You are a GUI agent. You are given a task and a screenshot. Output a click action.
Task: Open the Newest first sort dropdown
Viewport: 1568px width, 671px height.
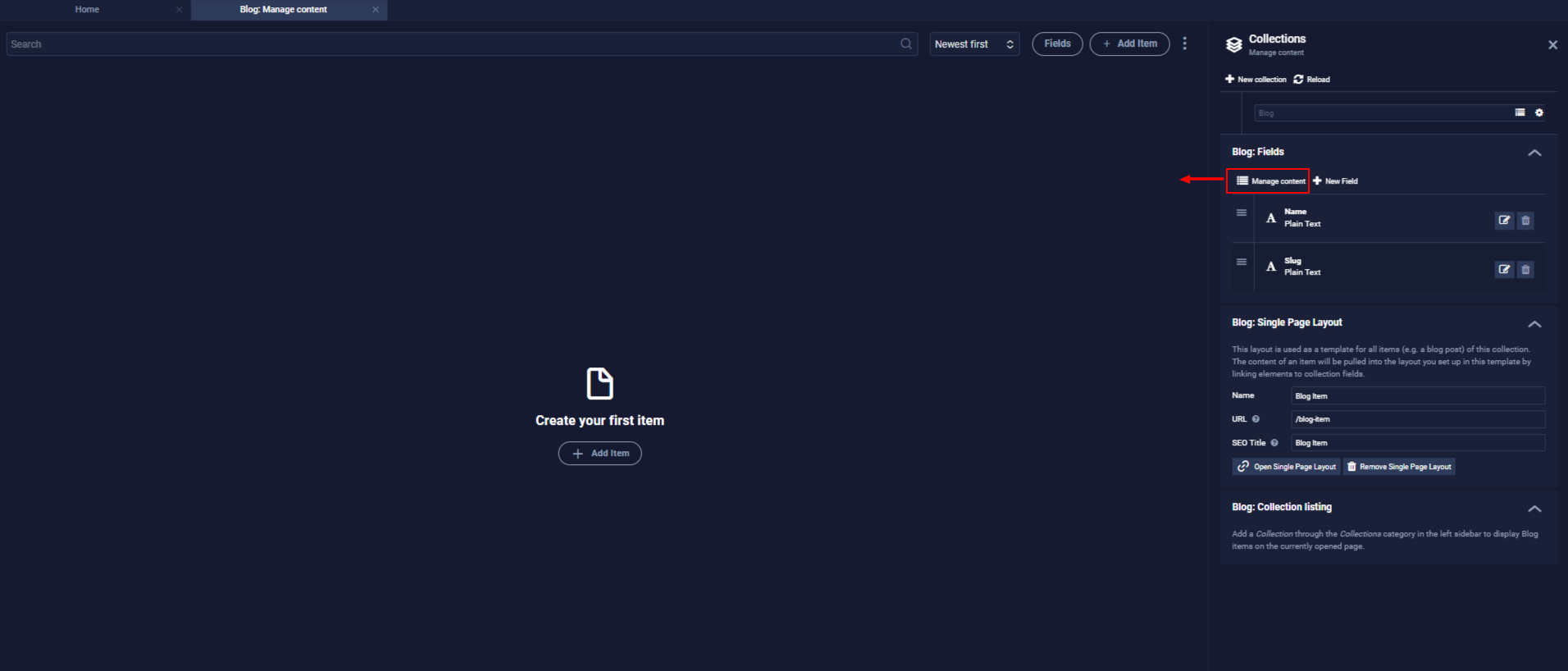click(x=974, y=44)
